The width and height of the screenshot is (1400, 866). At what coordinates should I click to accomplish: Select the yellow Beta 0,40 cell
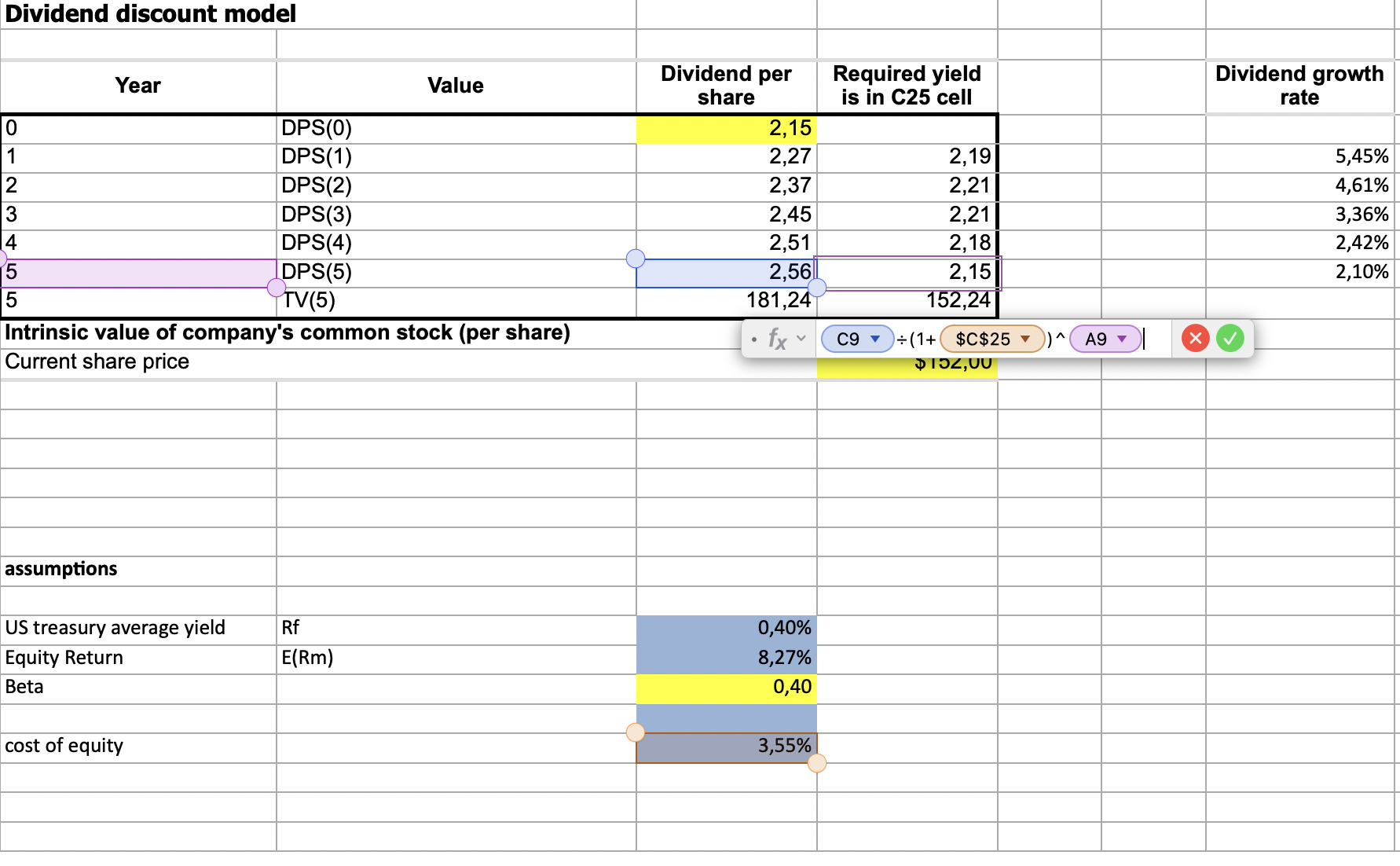(x=727, y=688)
